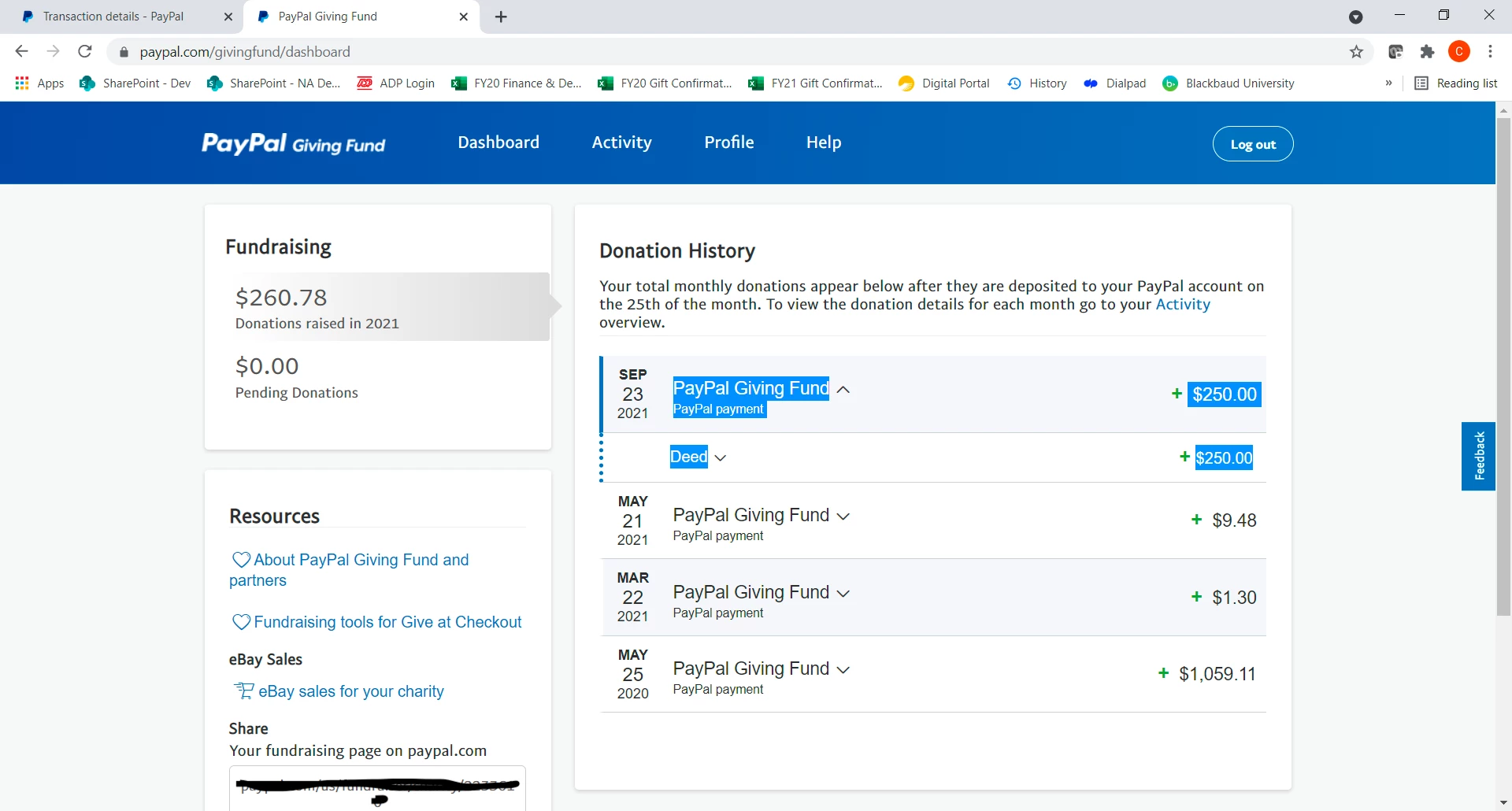Open a new browser tab with plus icon
This screenshot has width=1512, height=811.
[502, 17]
